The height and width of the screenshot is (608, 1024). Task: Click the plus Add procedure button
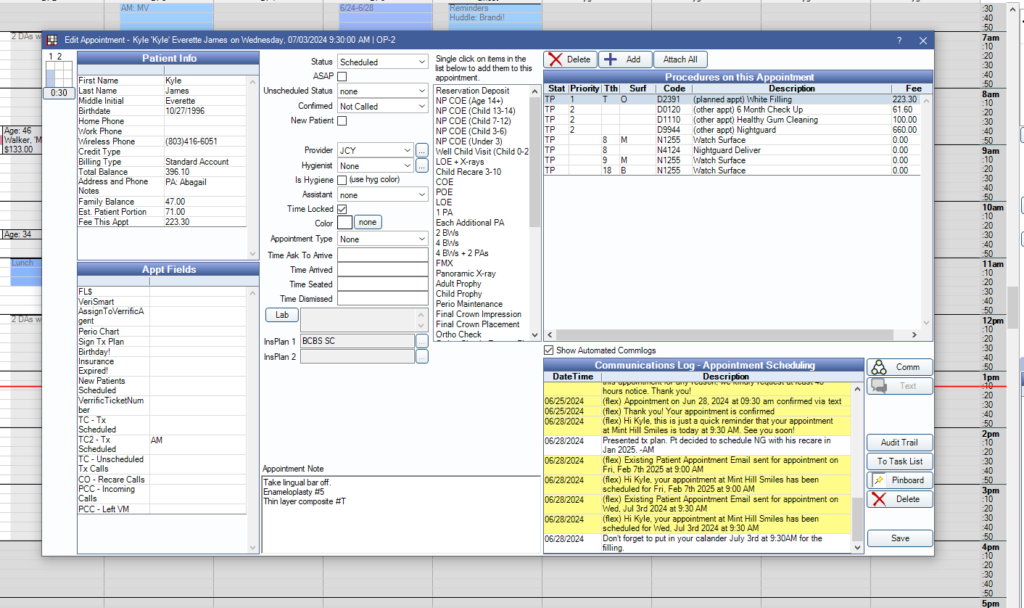[x=625, y=59]
